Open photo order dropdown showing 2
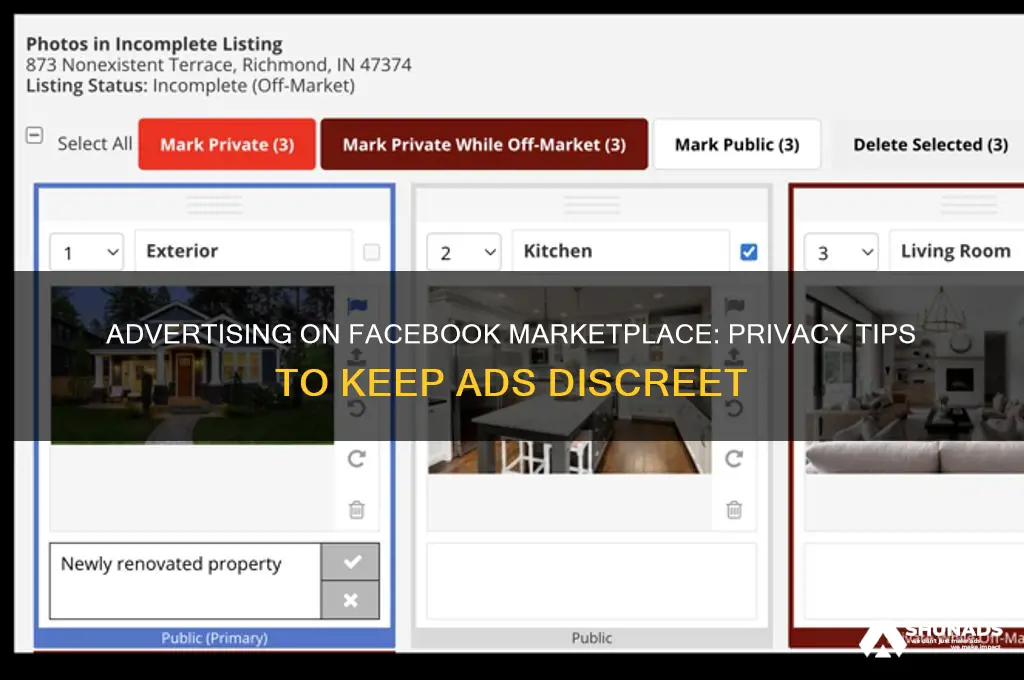Viewport: 1024px width, 680px height. point(464,252)
